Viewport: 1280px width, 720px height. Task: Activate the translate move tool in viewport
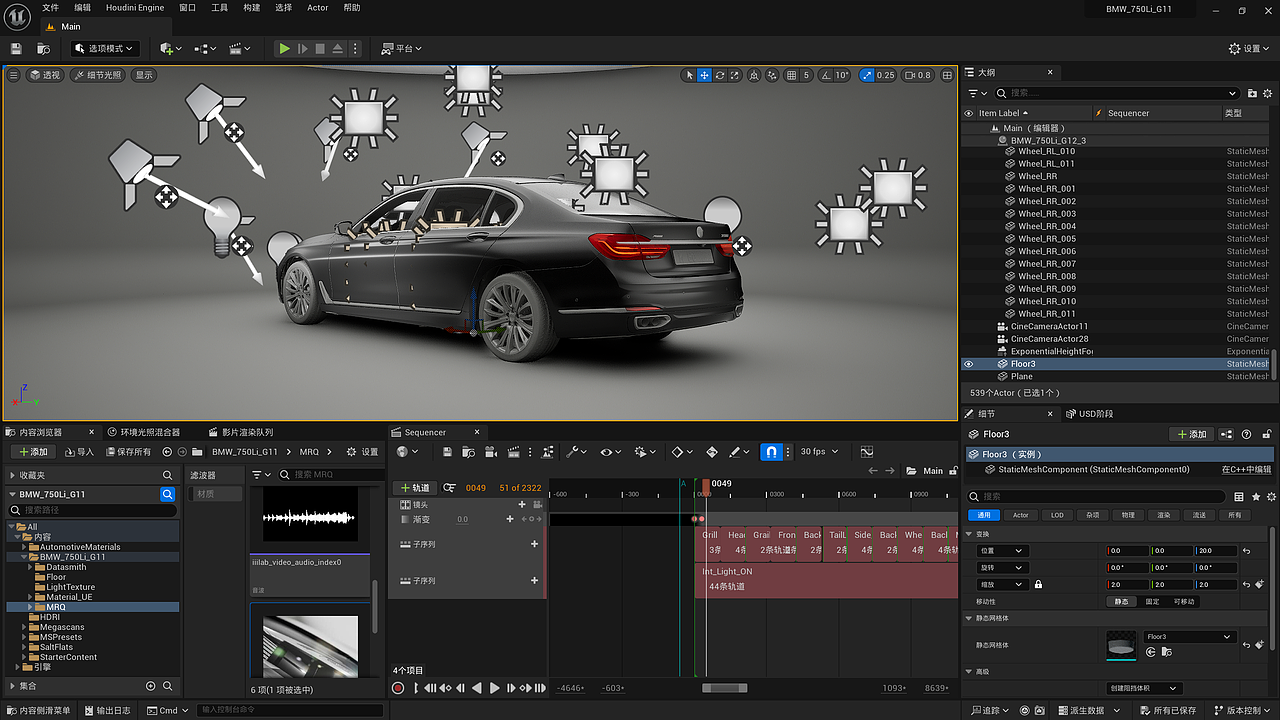pyautogui.click(x=704, y=75)
